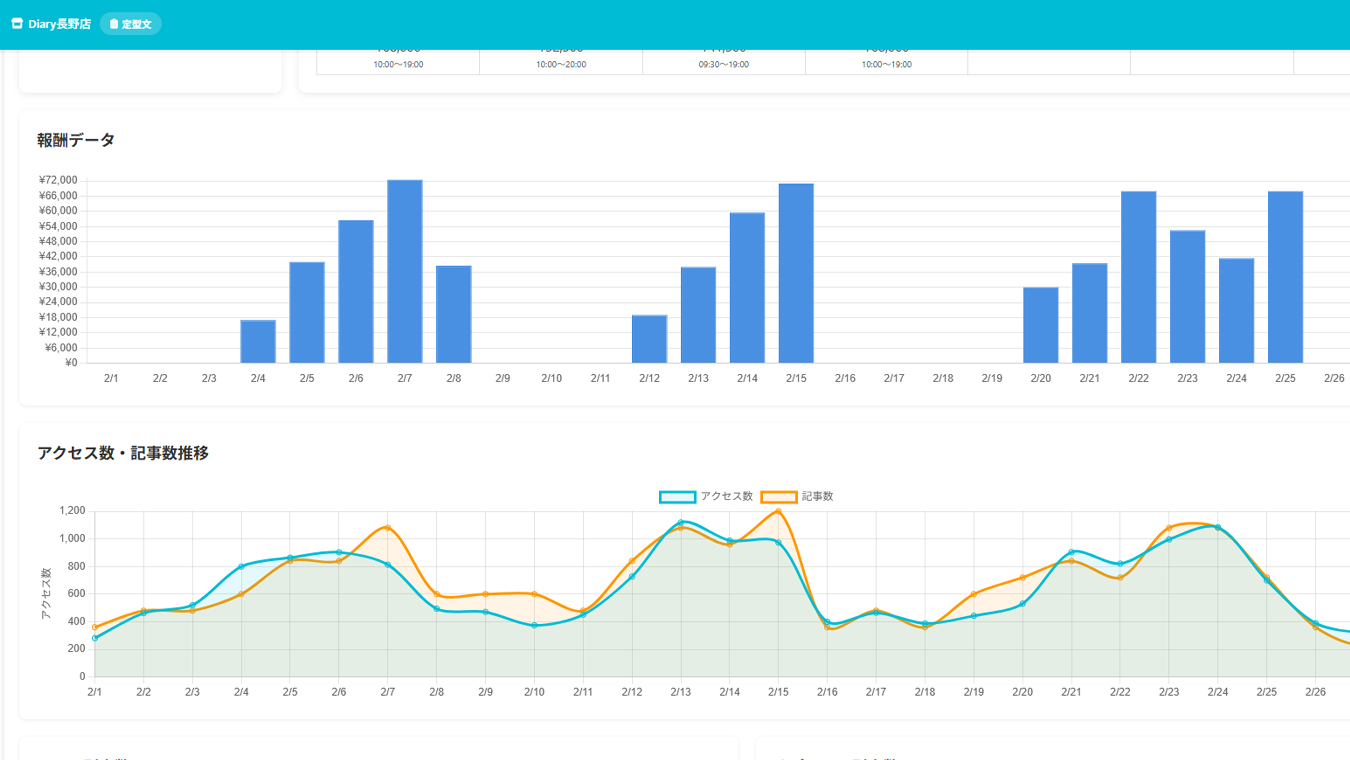Click the Diary長野店 header title
The width and height of the screenshot is (1350, 760).
point(59,24)
